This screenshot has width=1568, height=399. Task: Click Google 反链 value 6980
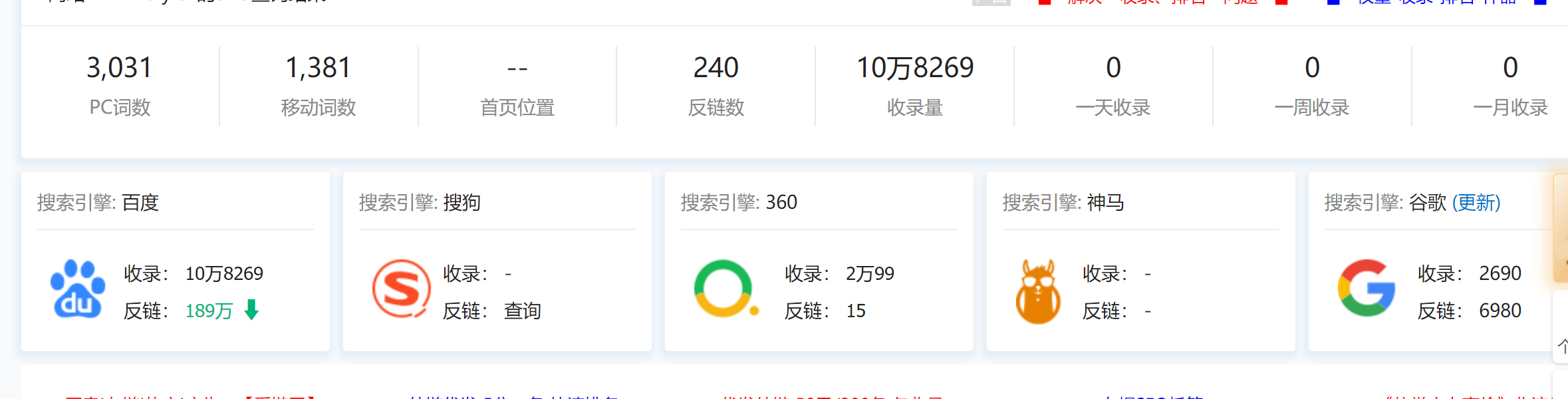tap(1500, 311)
